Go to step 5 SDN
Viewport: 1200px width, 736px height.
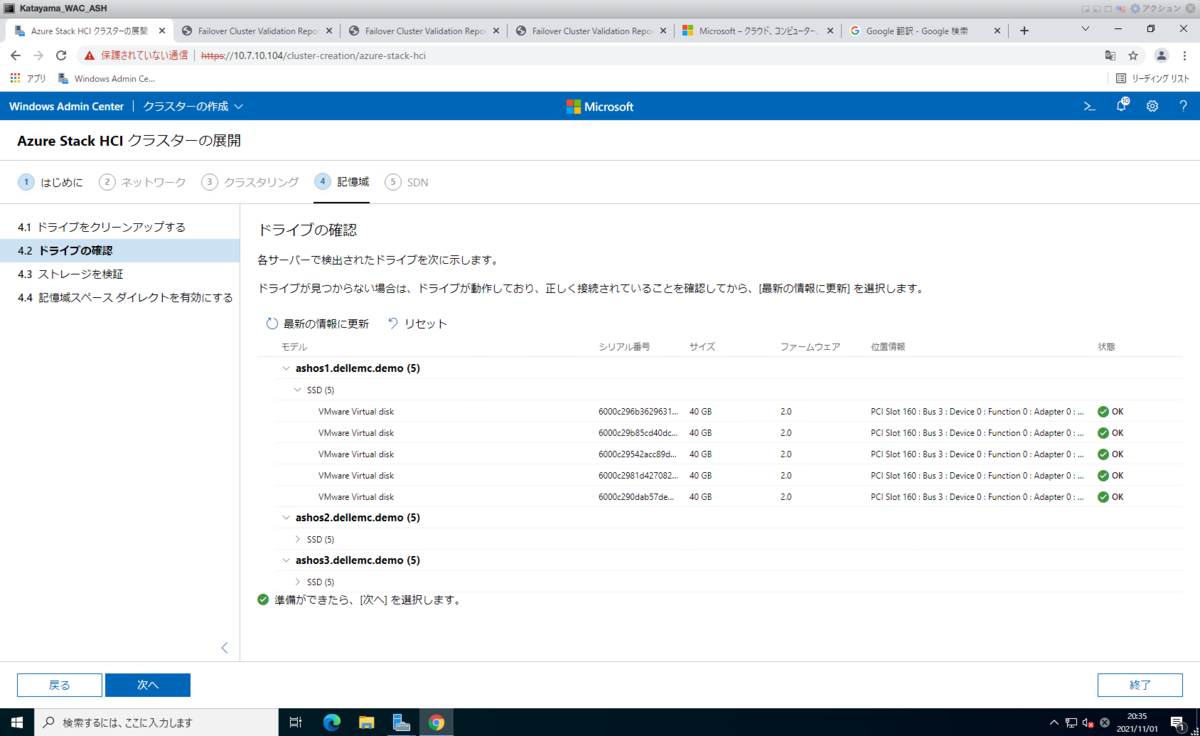click(407, 182)
